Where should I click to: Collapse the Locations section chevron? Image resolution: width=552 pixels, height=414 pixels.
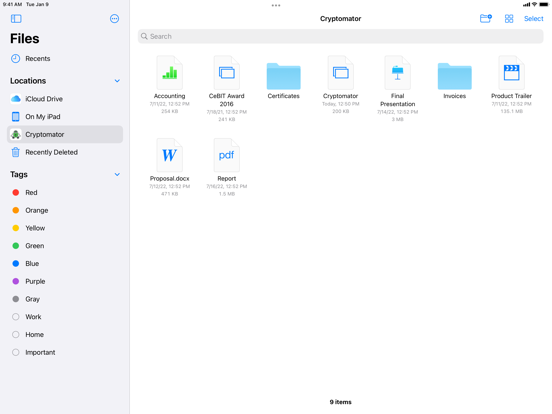[x=117, y=81]
